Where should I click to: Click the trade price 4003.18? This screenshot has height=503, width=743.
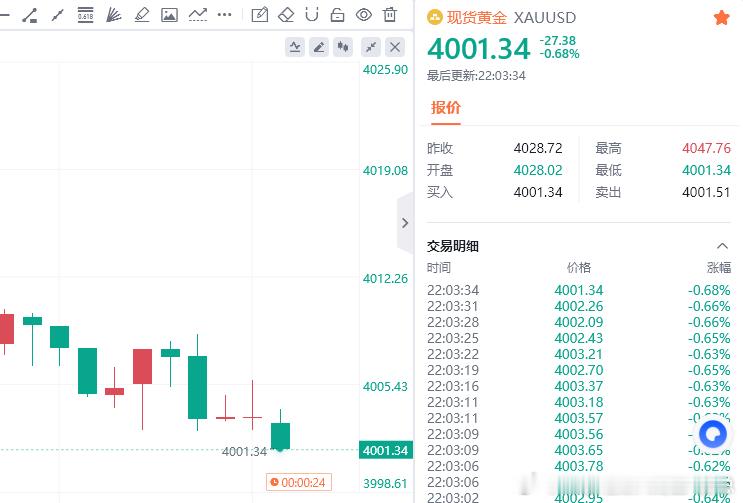click(x=579, y=403)
